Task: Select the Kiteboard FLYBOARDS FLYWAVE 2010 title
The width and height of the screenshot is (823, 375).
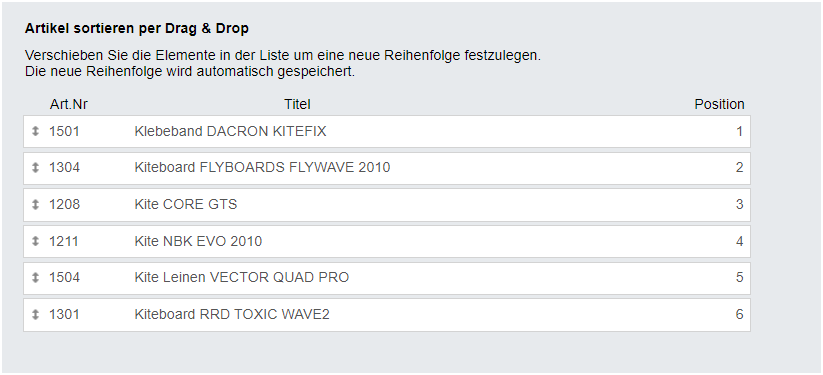Action: click(262, 168)
